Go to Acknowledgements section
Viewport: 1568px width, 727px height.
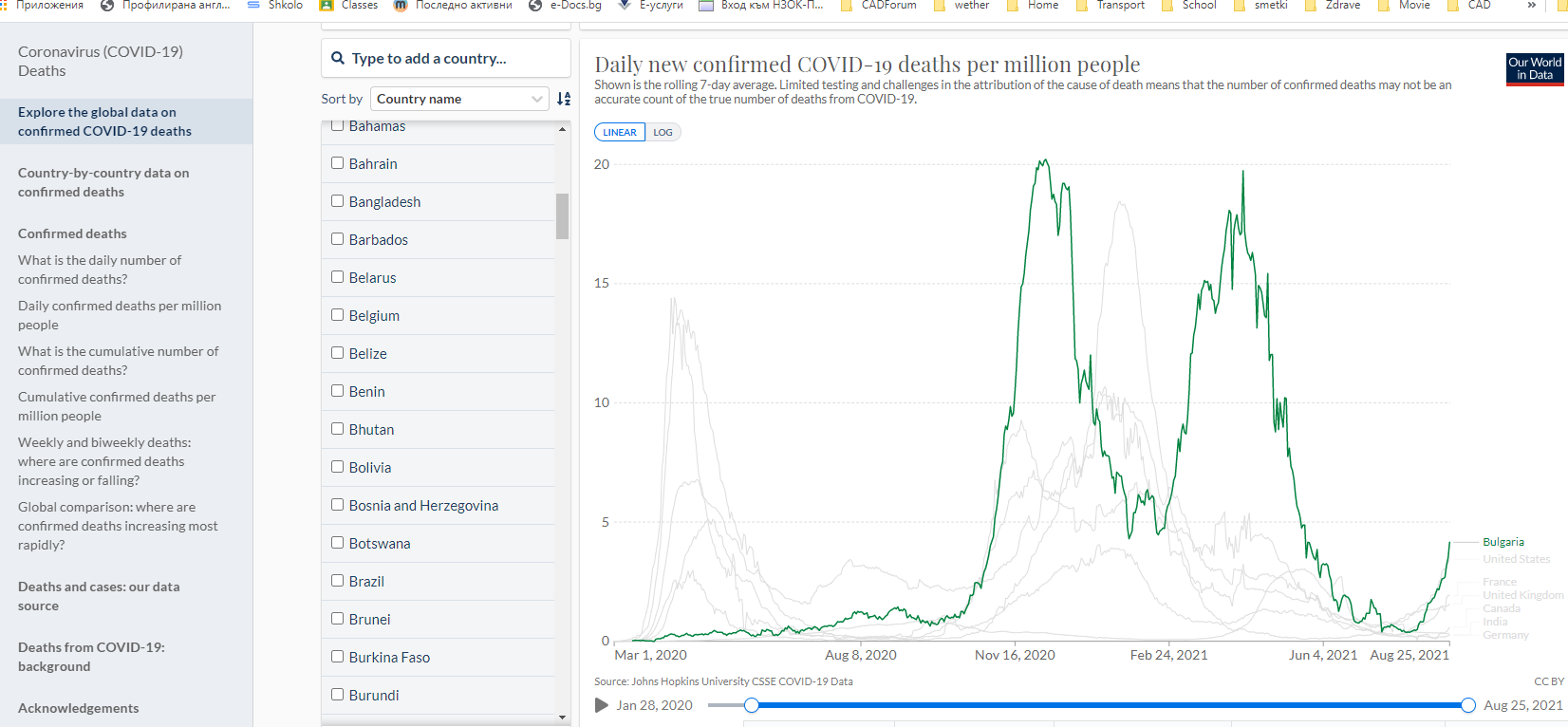(x=79, y=708)
